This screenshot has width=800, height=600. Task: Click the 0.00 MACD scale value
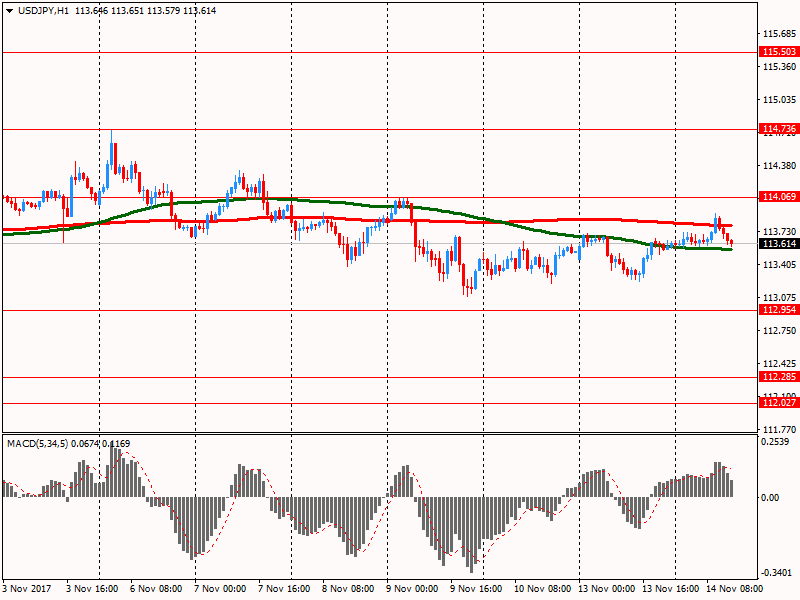point(769,497)
